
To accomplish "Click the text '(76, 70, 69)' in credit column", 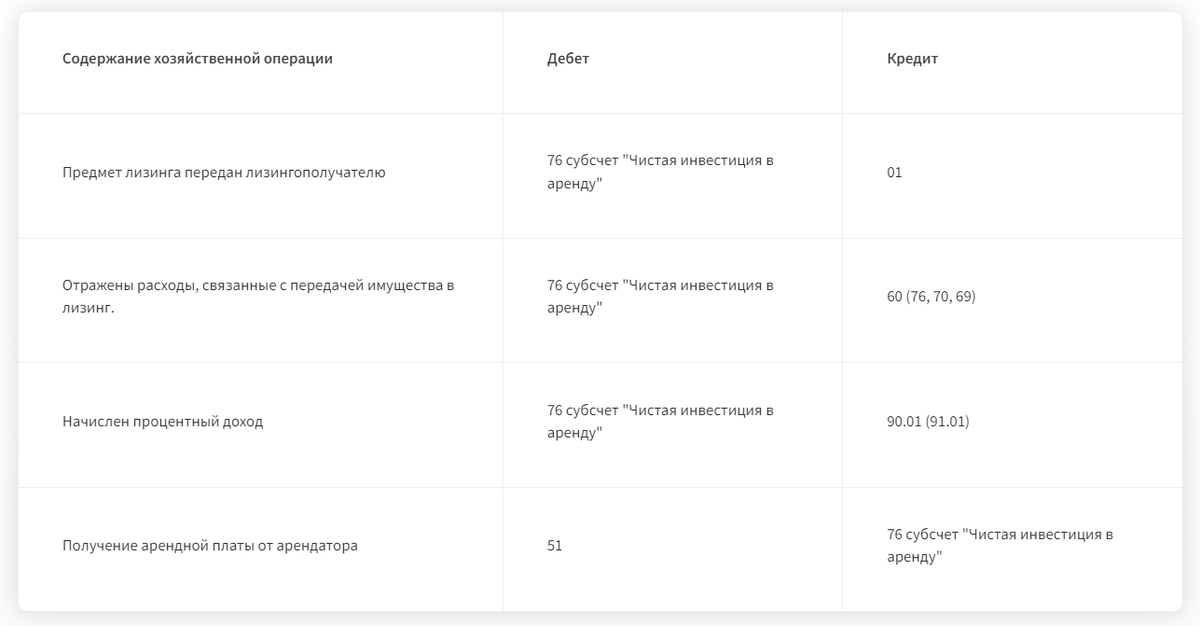I will [941, 297].
